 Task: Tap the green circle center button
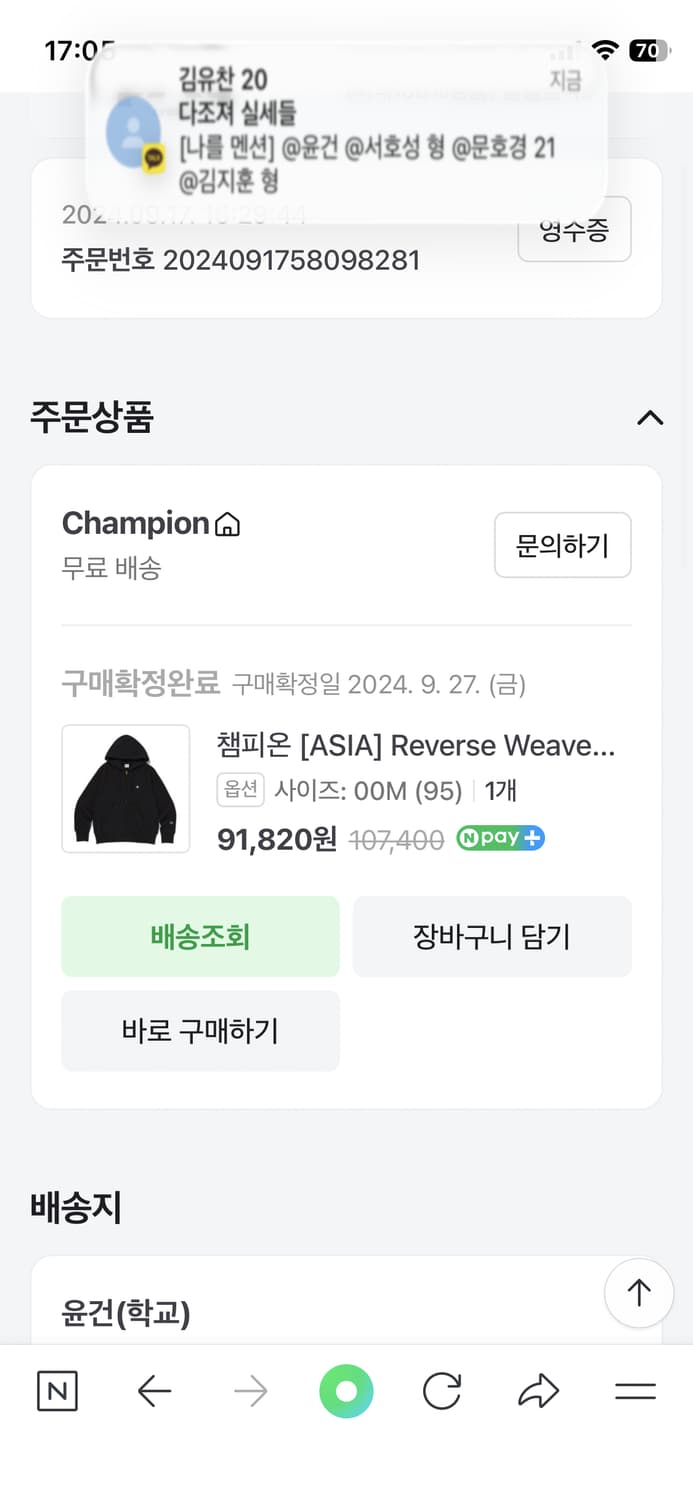tap(346, 1391)
